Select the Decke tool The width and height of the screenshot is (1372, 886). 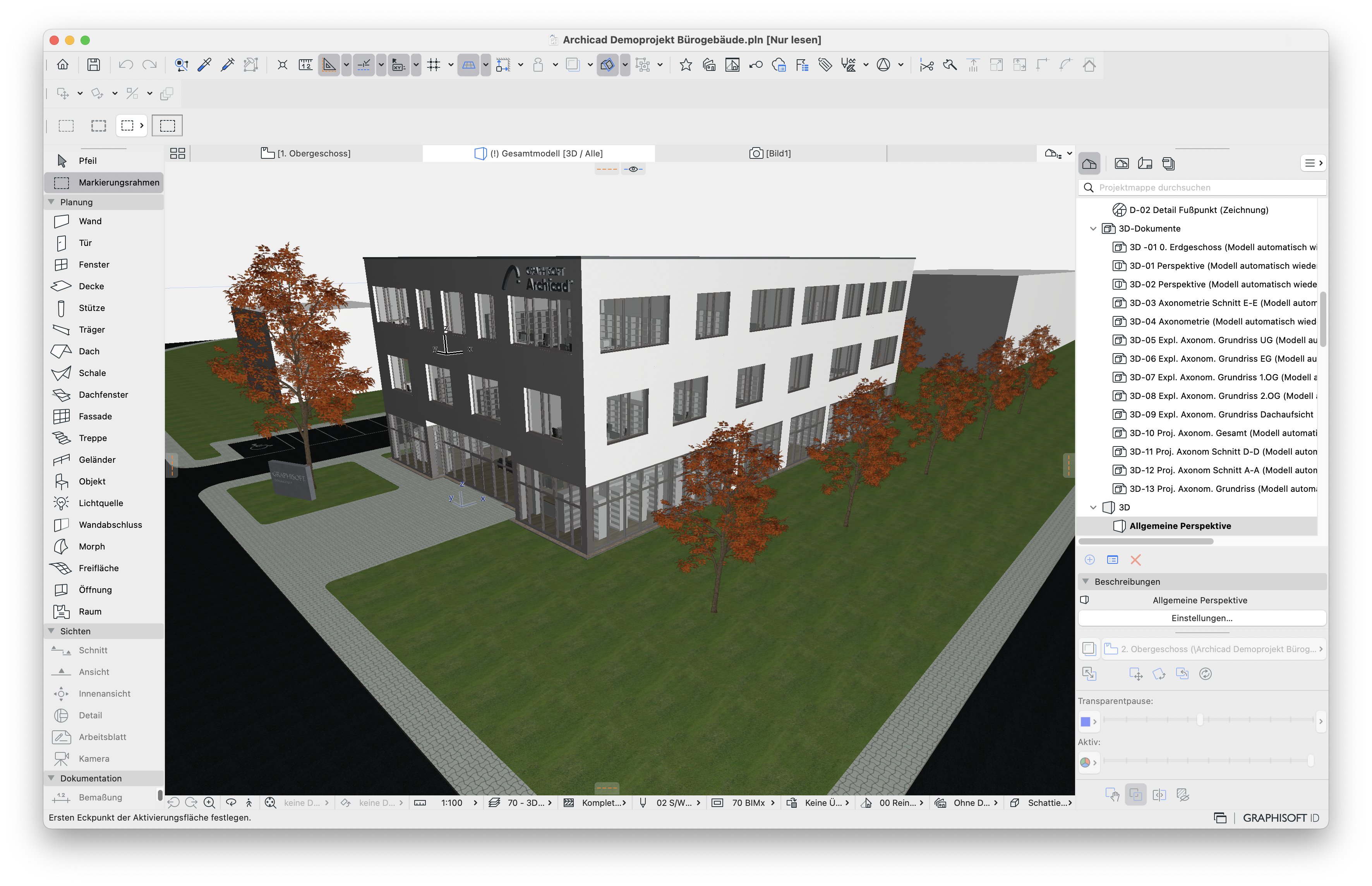click(103, 286)
